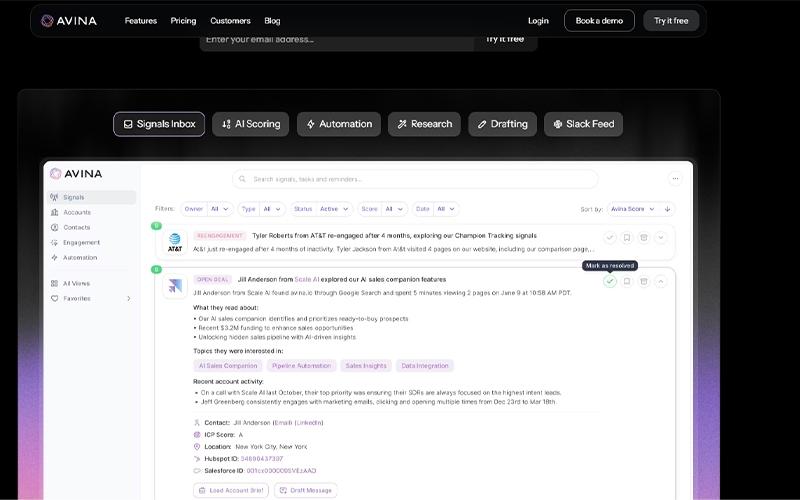The height and width of the screenshot is (500, 800).
Task: Archive the AT&T signal
Action: point(644,238)
